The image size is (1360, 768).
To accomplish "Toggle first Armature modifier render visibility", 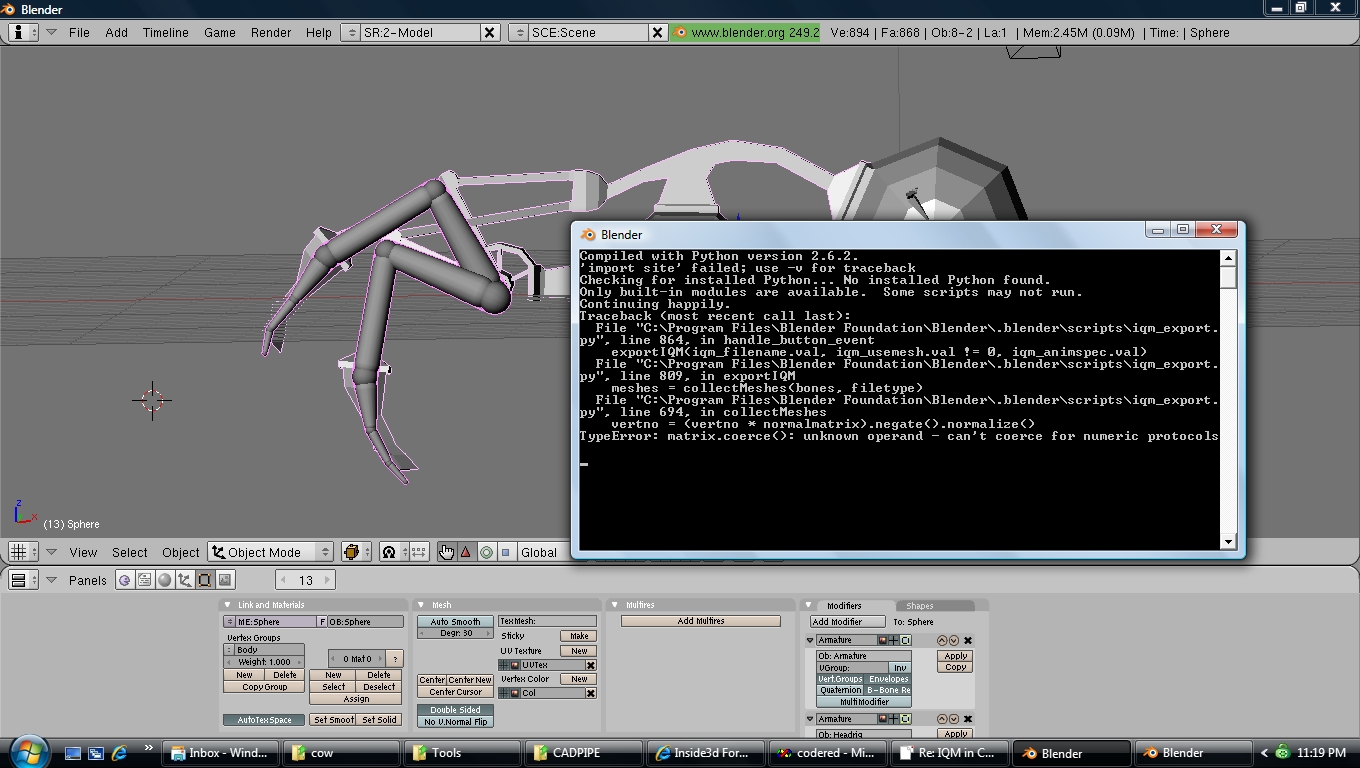I will (x=882, y=640).
